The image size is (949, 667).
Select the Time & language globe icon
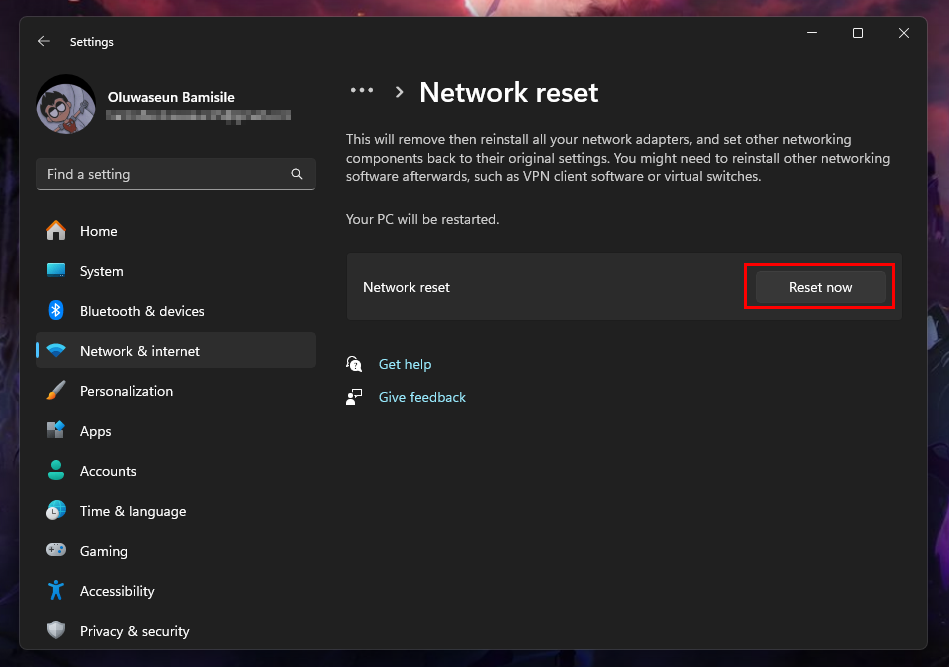(56, 511)
